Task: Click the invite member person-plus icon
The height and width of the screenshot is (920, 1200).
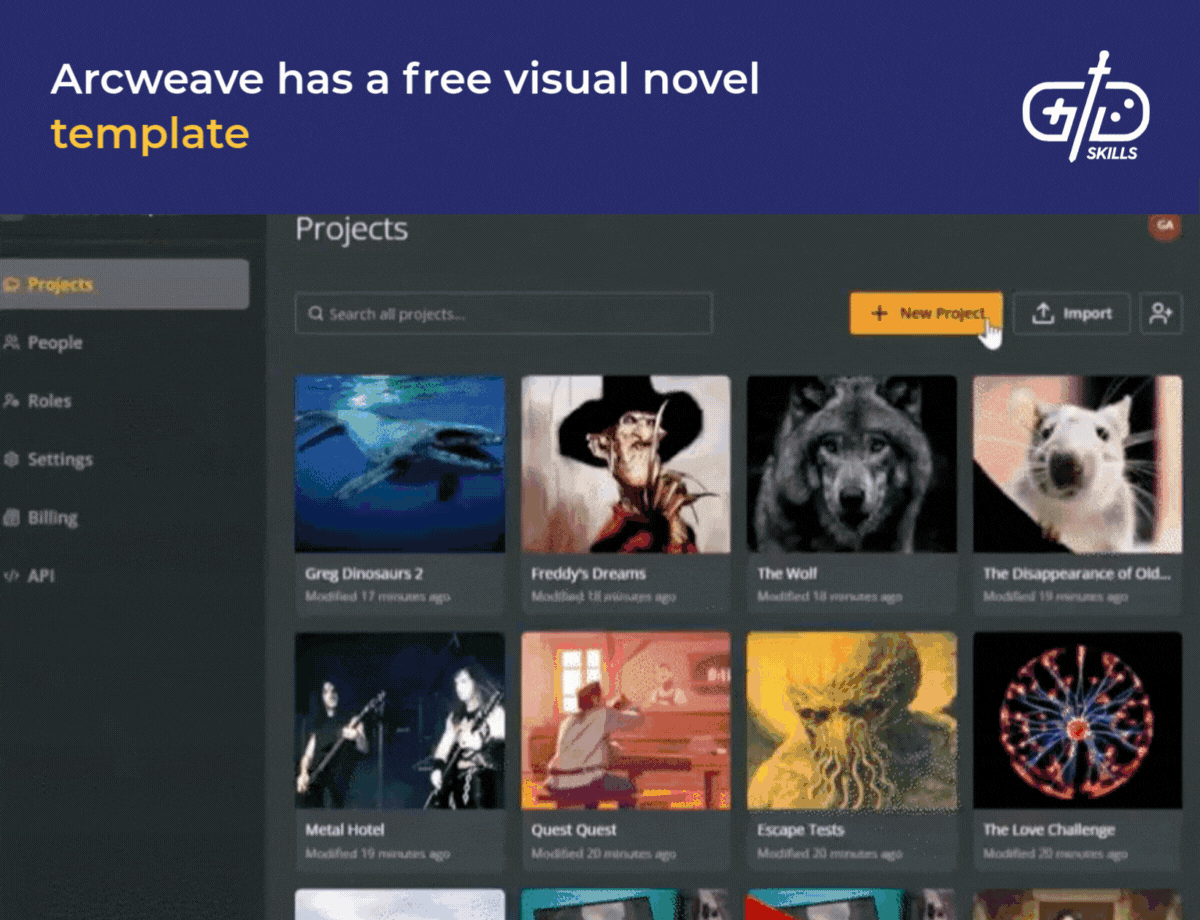Action: [1161, 313]
